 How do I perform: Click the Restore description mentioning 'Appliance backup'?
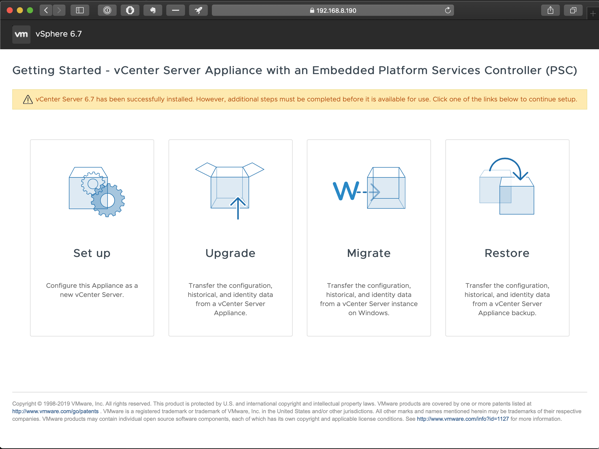507,299
